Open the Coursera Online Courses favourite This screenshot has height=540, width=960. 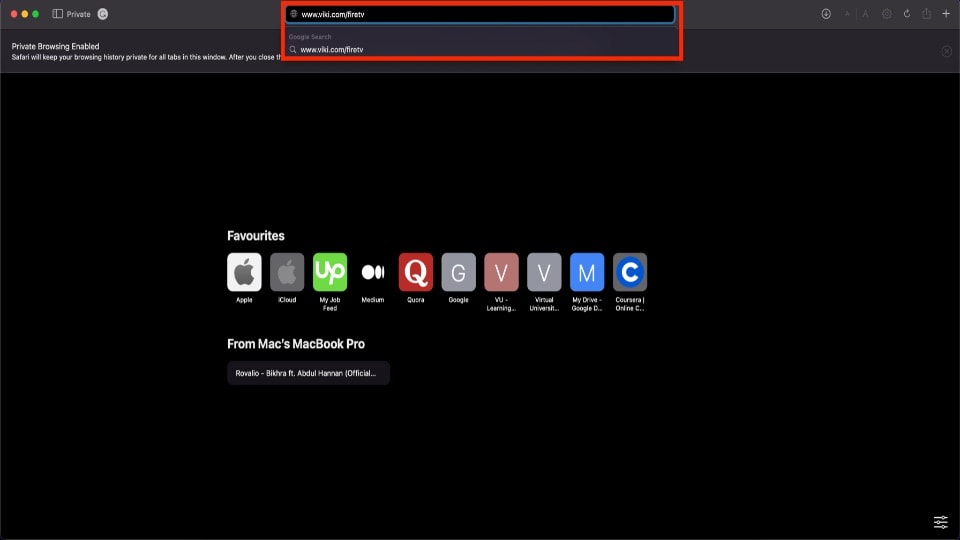pos(630,272)
